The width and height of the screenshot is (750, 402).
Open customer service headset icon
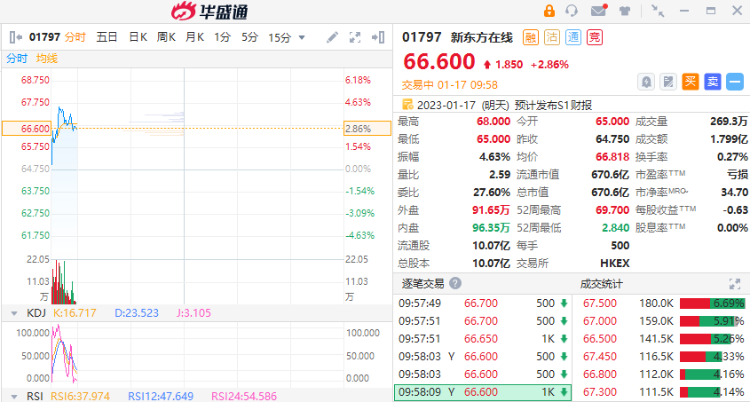point(572,11)
